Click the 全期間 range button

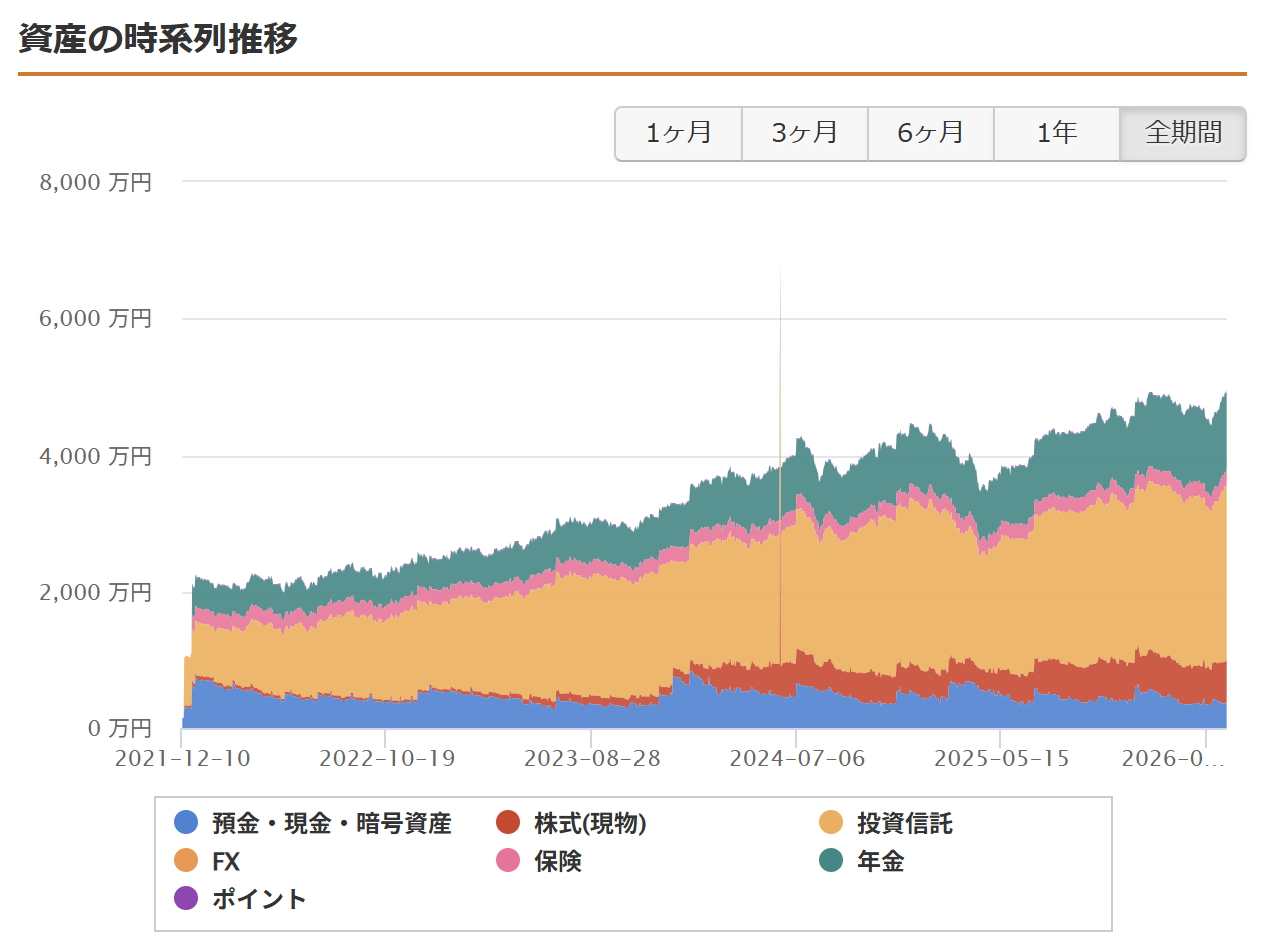[x=1183, y=133]
